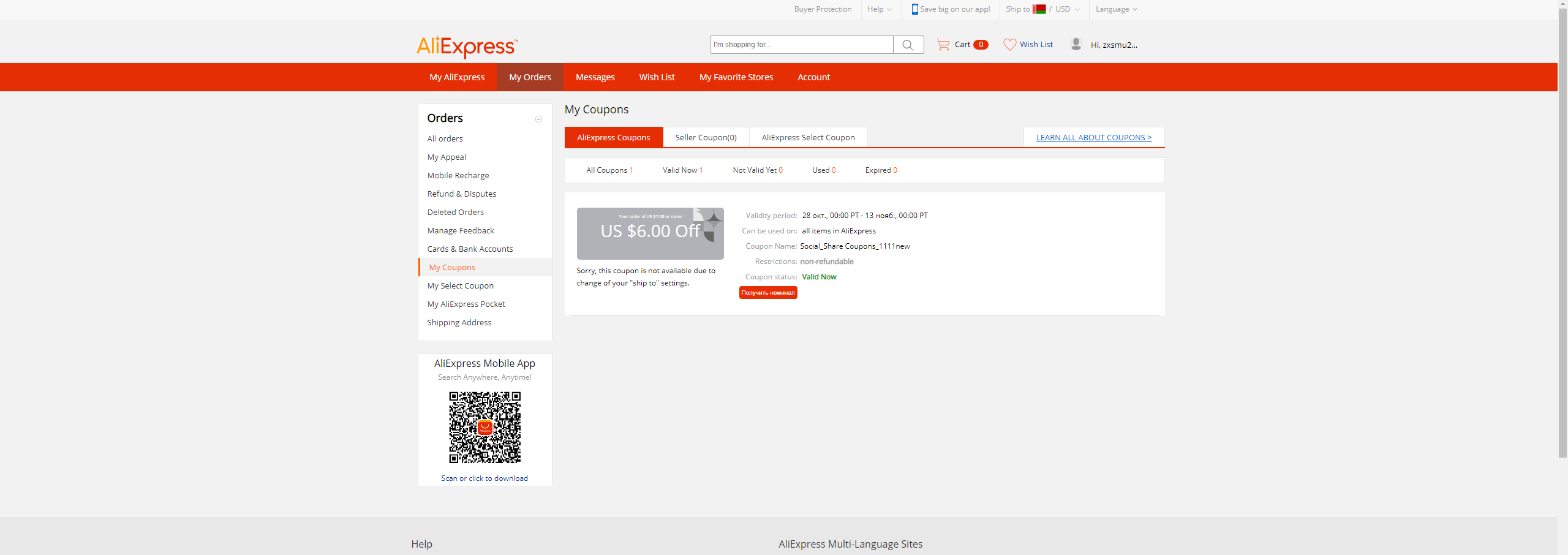
Task: Filter coupons by Not Valid Yet
Action: click(x=758, y=170)
